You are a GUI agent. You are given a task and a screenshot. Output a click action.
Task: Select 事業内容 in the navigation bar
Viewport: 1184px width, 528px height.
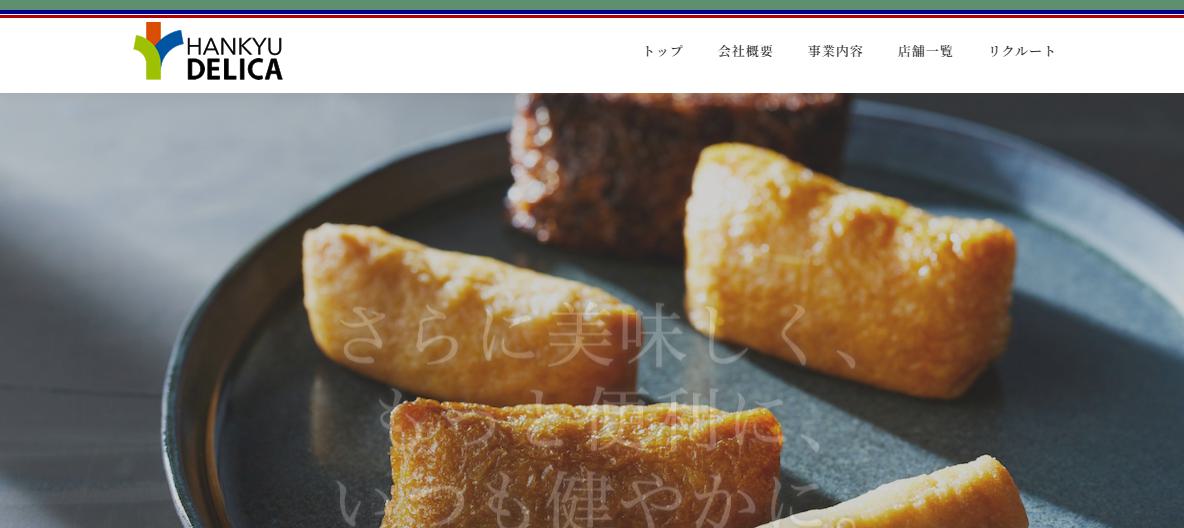[836, 51]
